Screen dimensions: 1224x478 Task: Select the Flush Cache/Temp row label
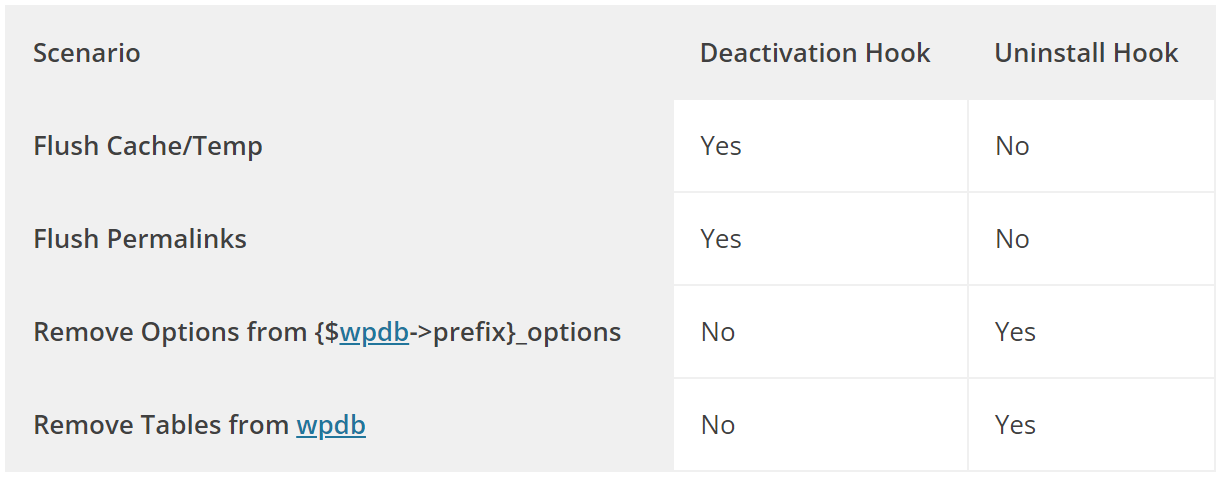coord(148,146)
